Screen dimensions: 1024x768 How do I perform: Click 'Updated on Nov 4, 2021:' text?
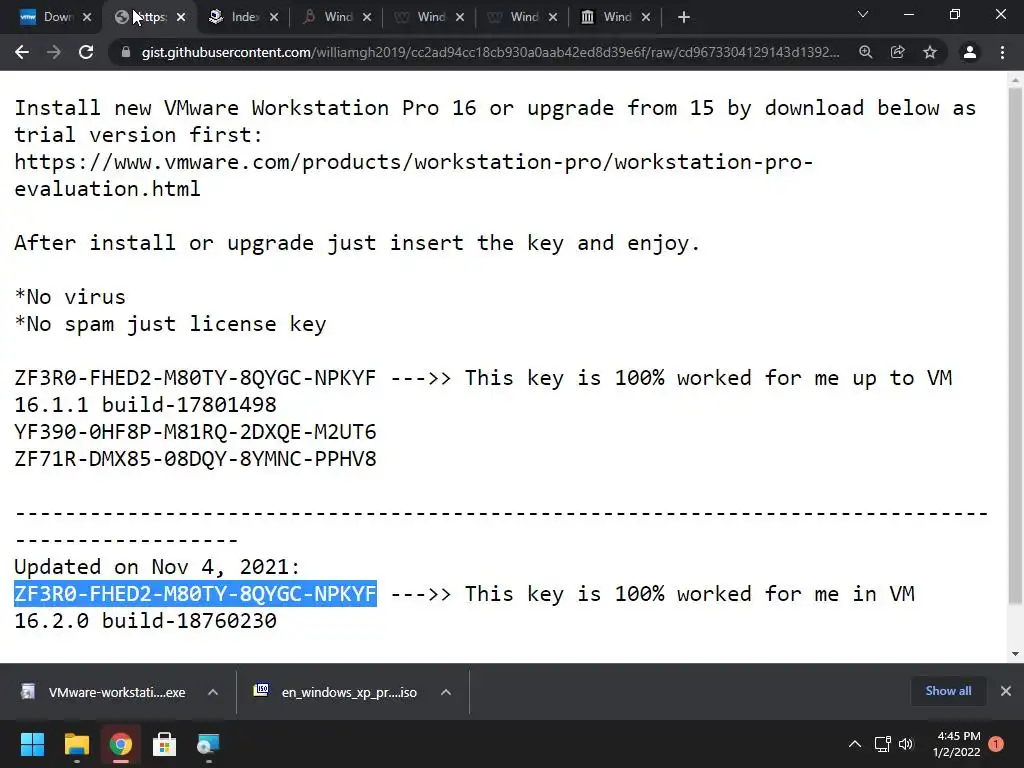pos(157,567)
